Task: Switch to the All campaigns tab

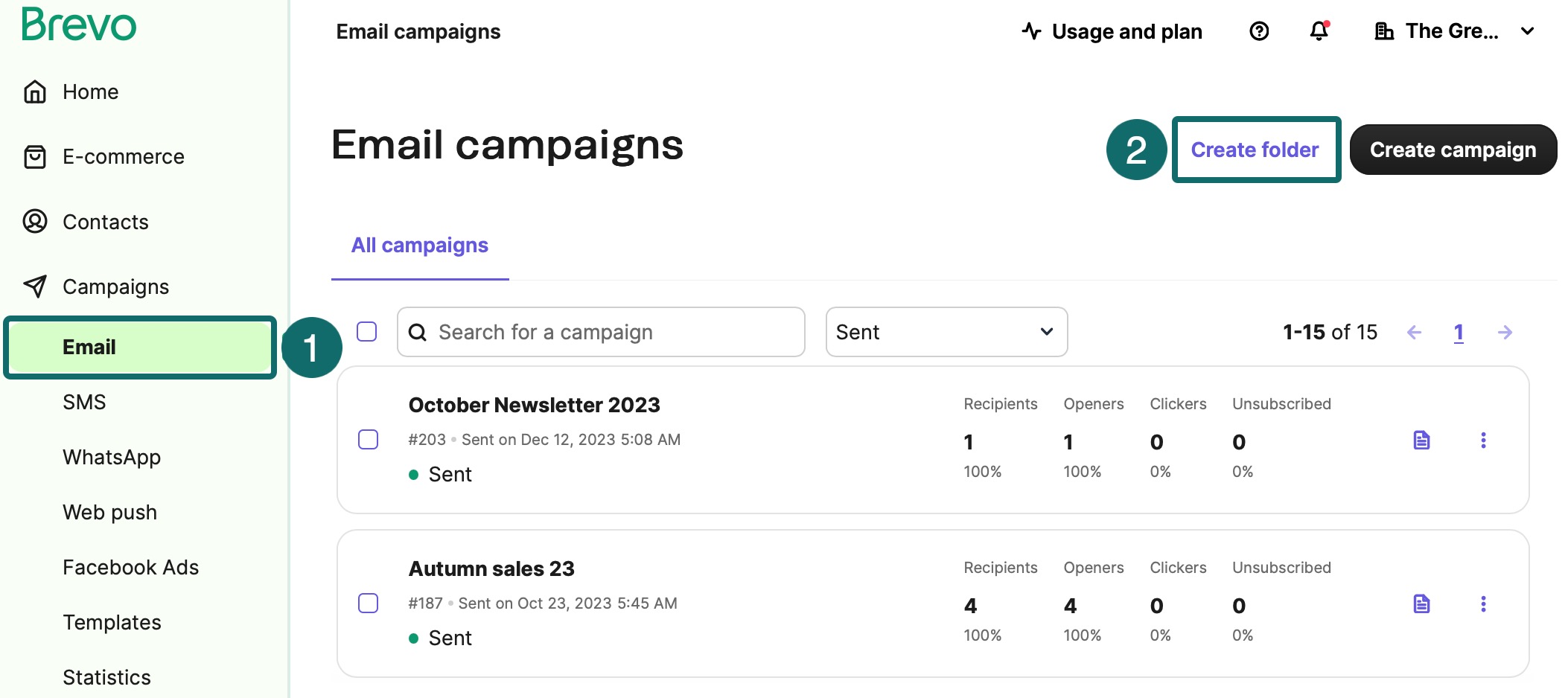Action: click(x=419, y=245)
